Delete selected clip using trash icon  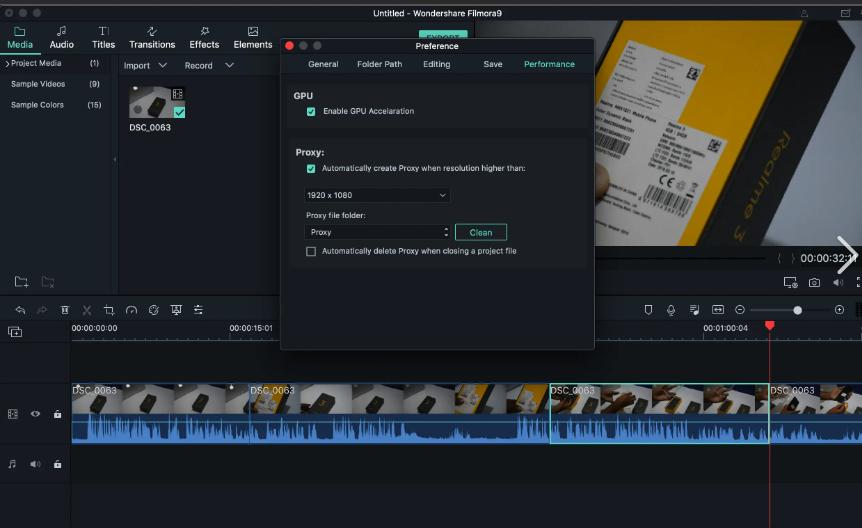click(x=65, y=310)
